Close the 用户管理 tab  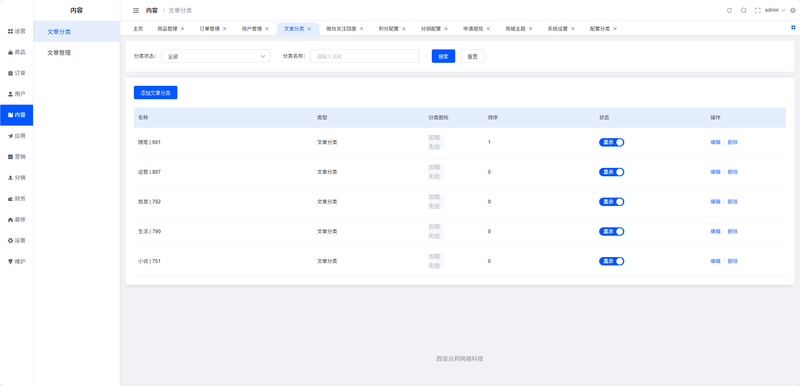point(267,29)
